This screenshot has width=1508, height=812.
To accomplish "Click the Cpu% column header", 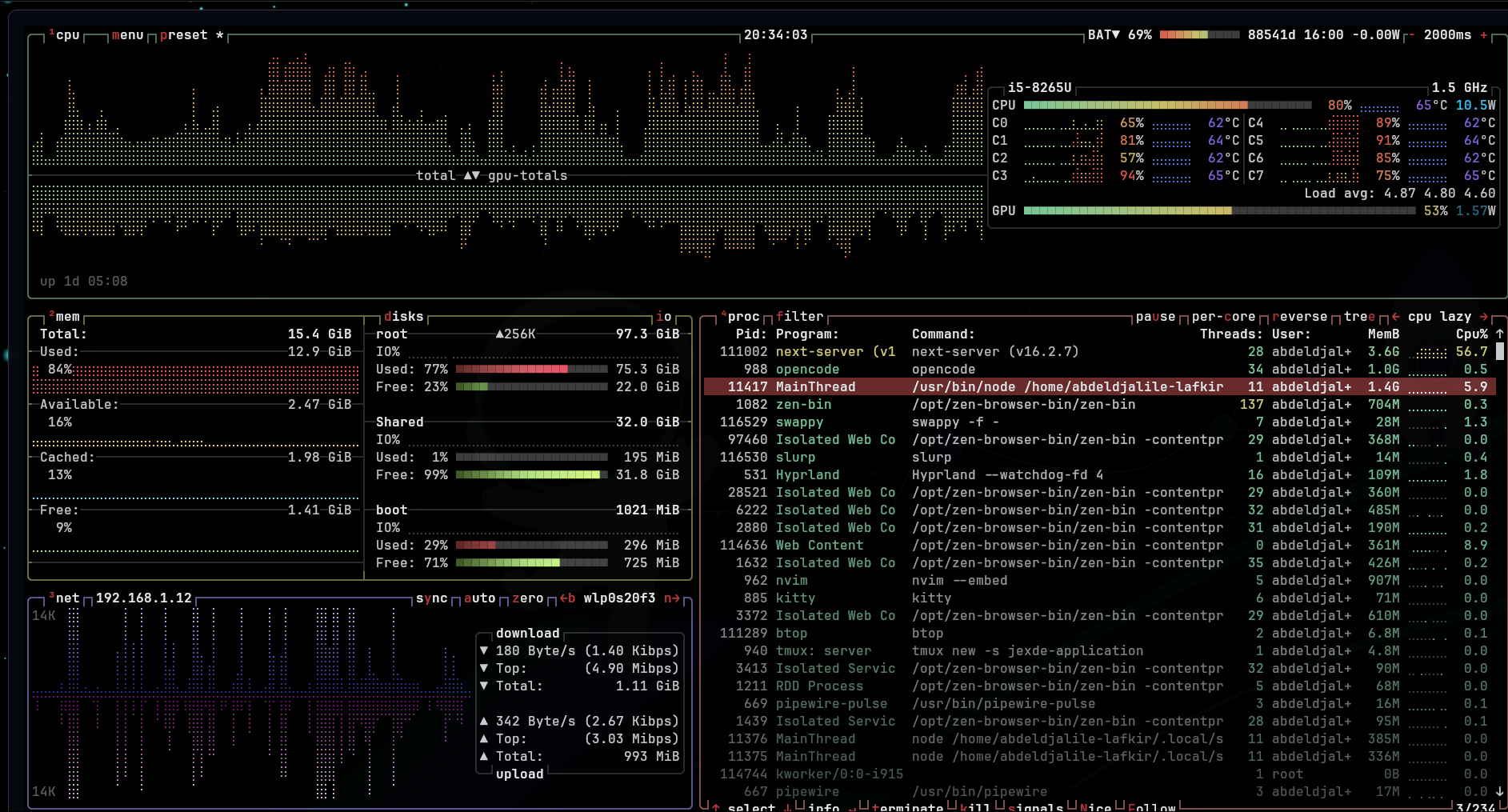I will point(1472,334).
